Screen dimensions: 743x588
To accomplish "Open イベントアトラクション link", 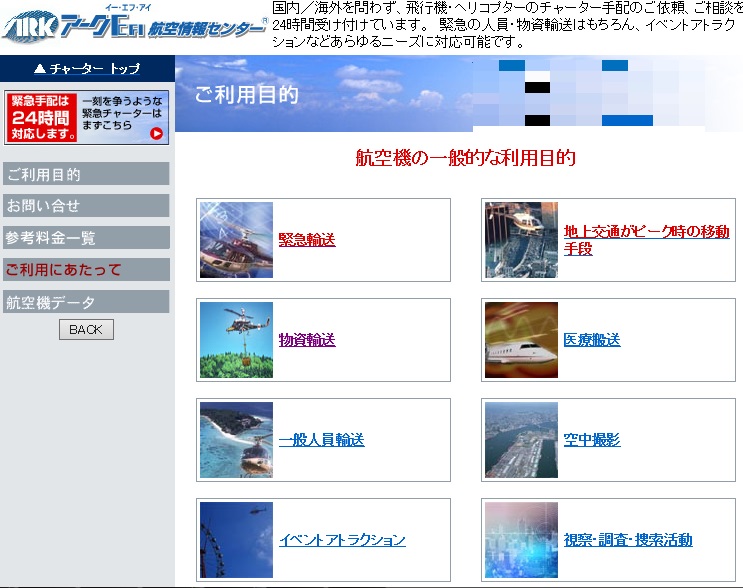I will [342, 540].
